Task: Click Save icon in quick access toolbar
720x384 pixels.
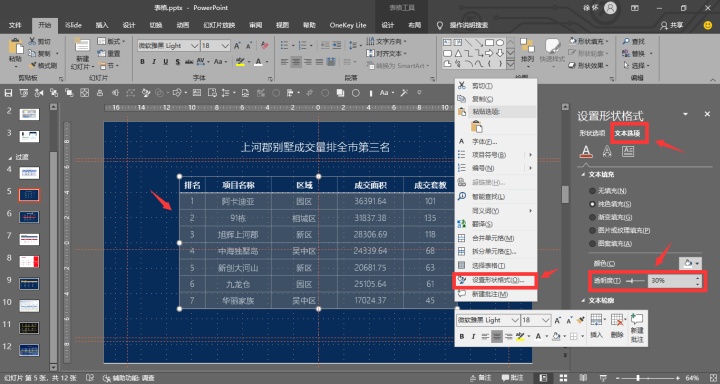Action: [8, 93]
